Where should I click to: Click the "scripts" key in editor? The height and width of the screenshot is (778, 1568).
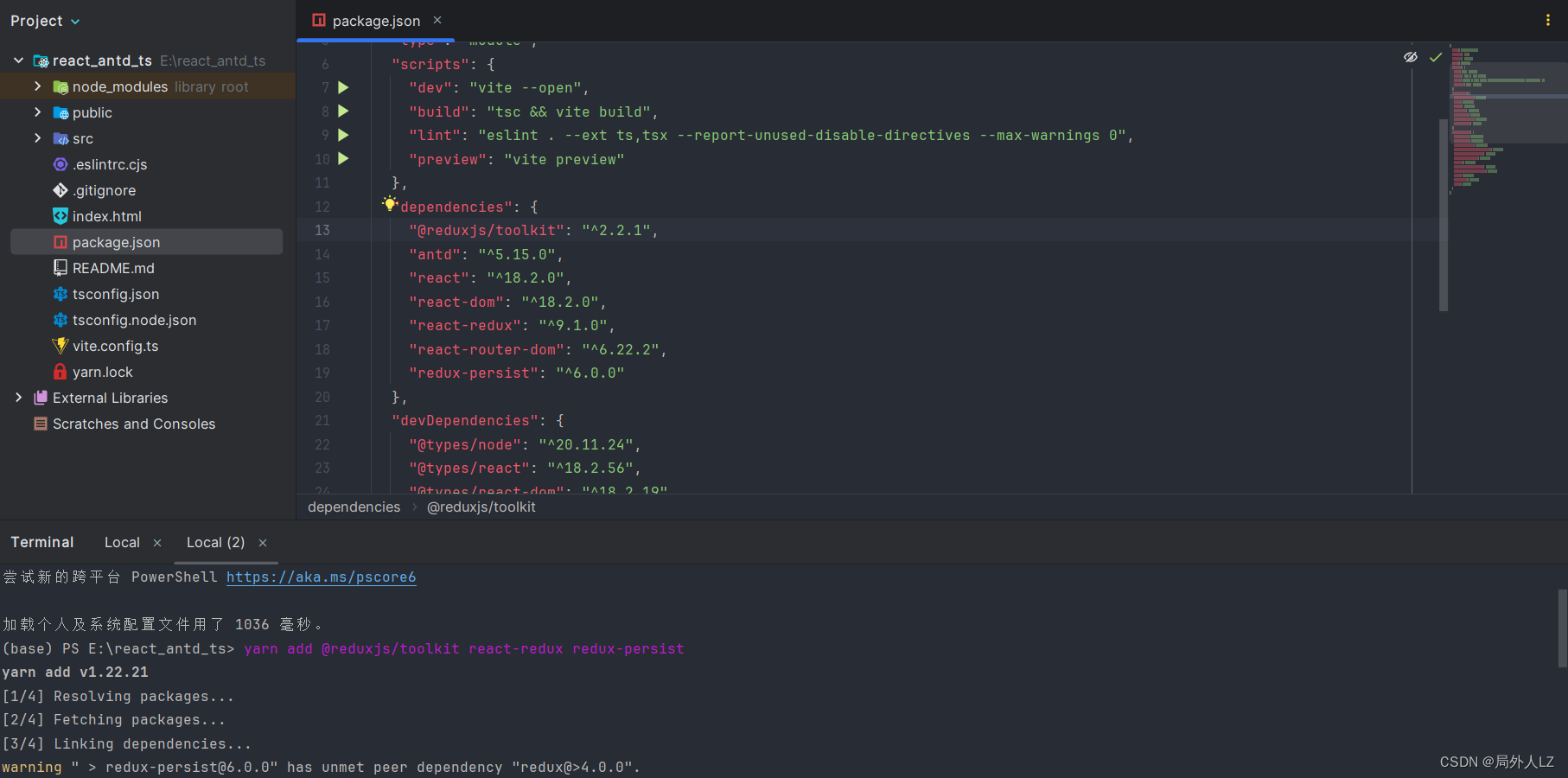coord(430,64)
